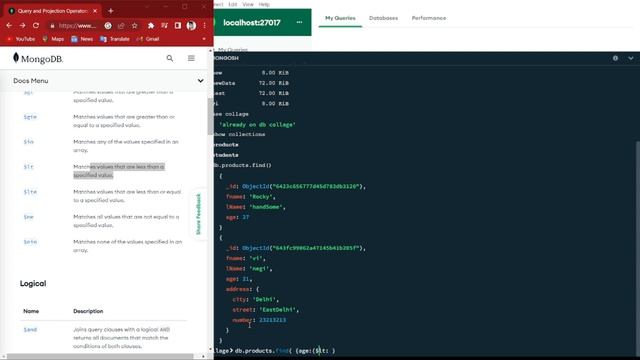Select the Query and Projection Operators tab
Screen dimensions: 640x360
click(x=52, y=11)
